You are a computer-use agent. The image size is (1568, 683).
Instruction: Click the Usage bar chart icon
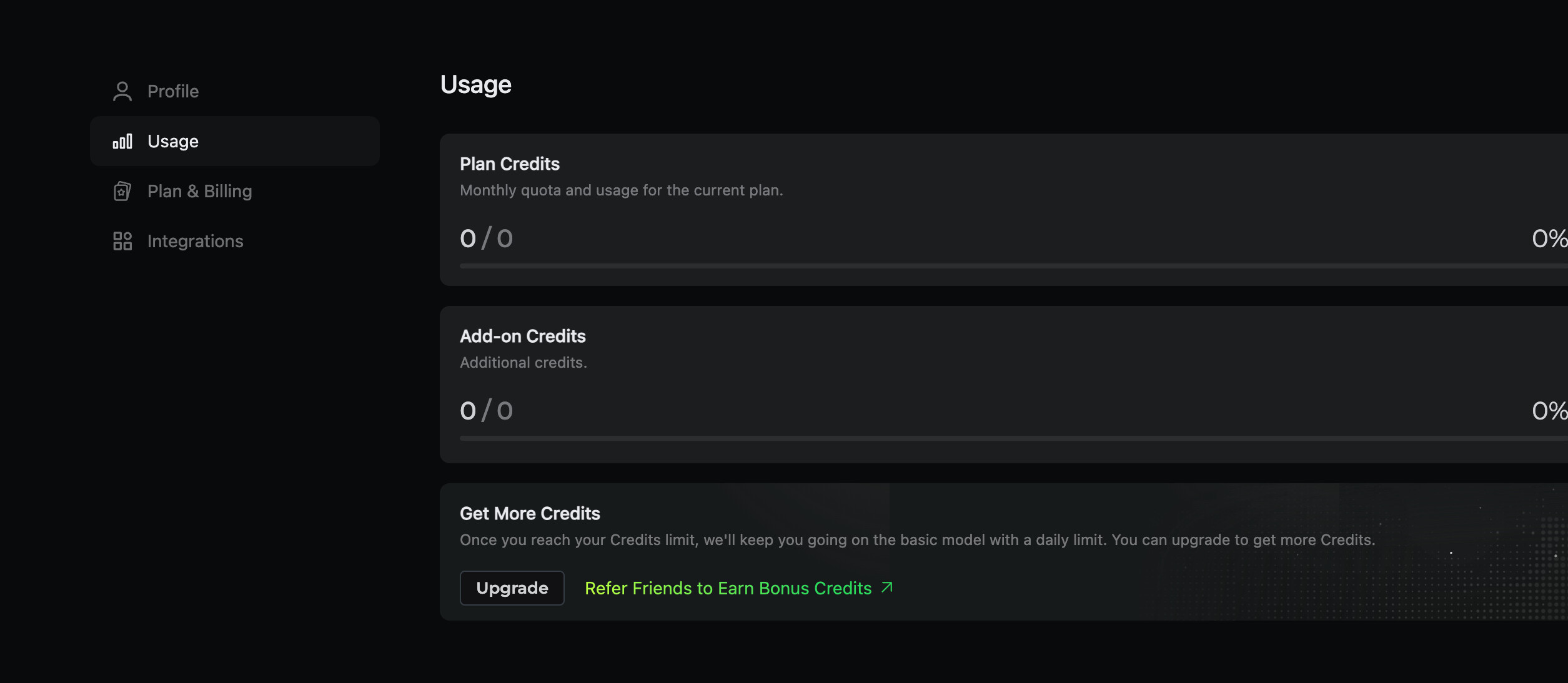tap(122, 141)
